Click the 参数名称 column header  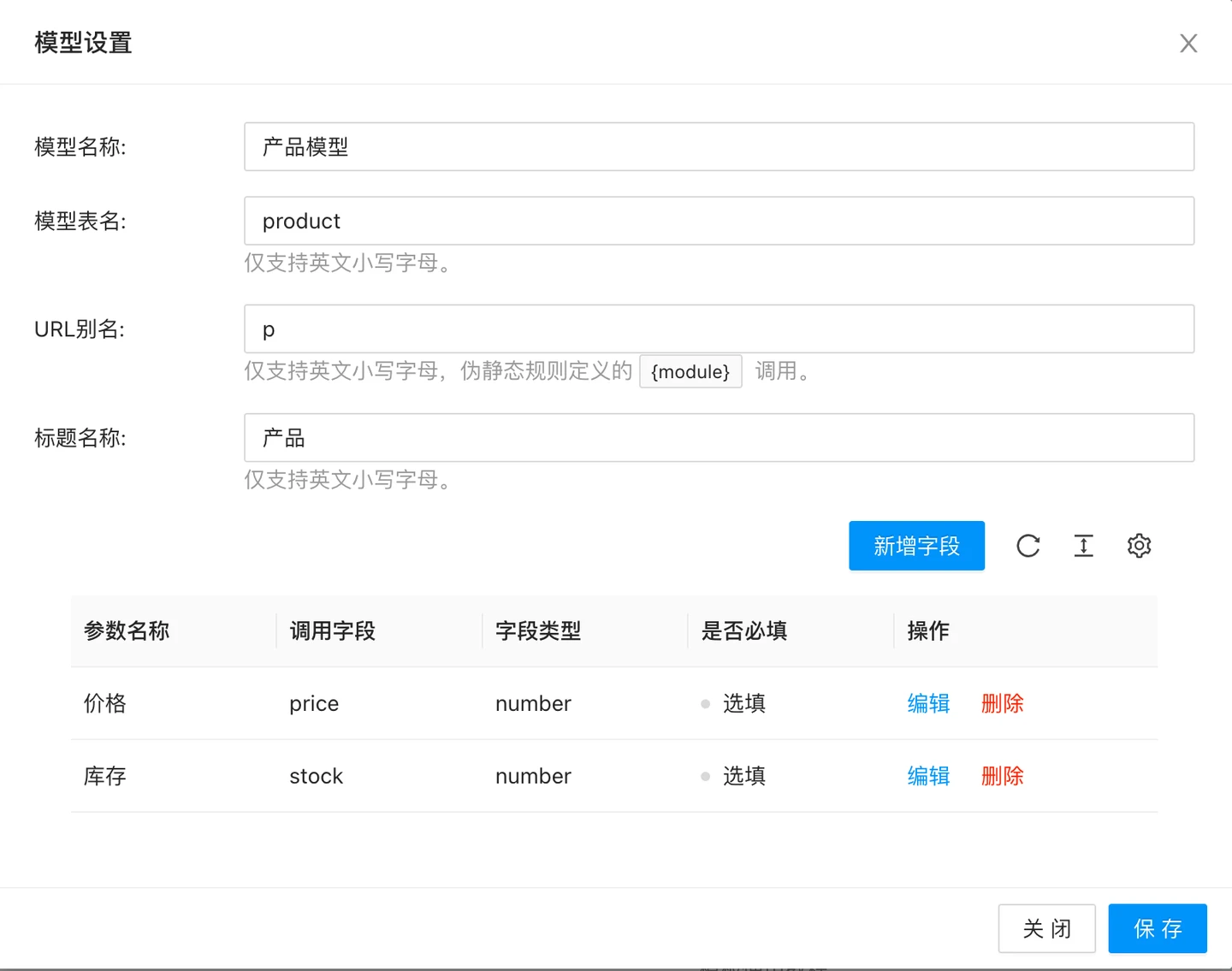(x=127, y=631)
